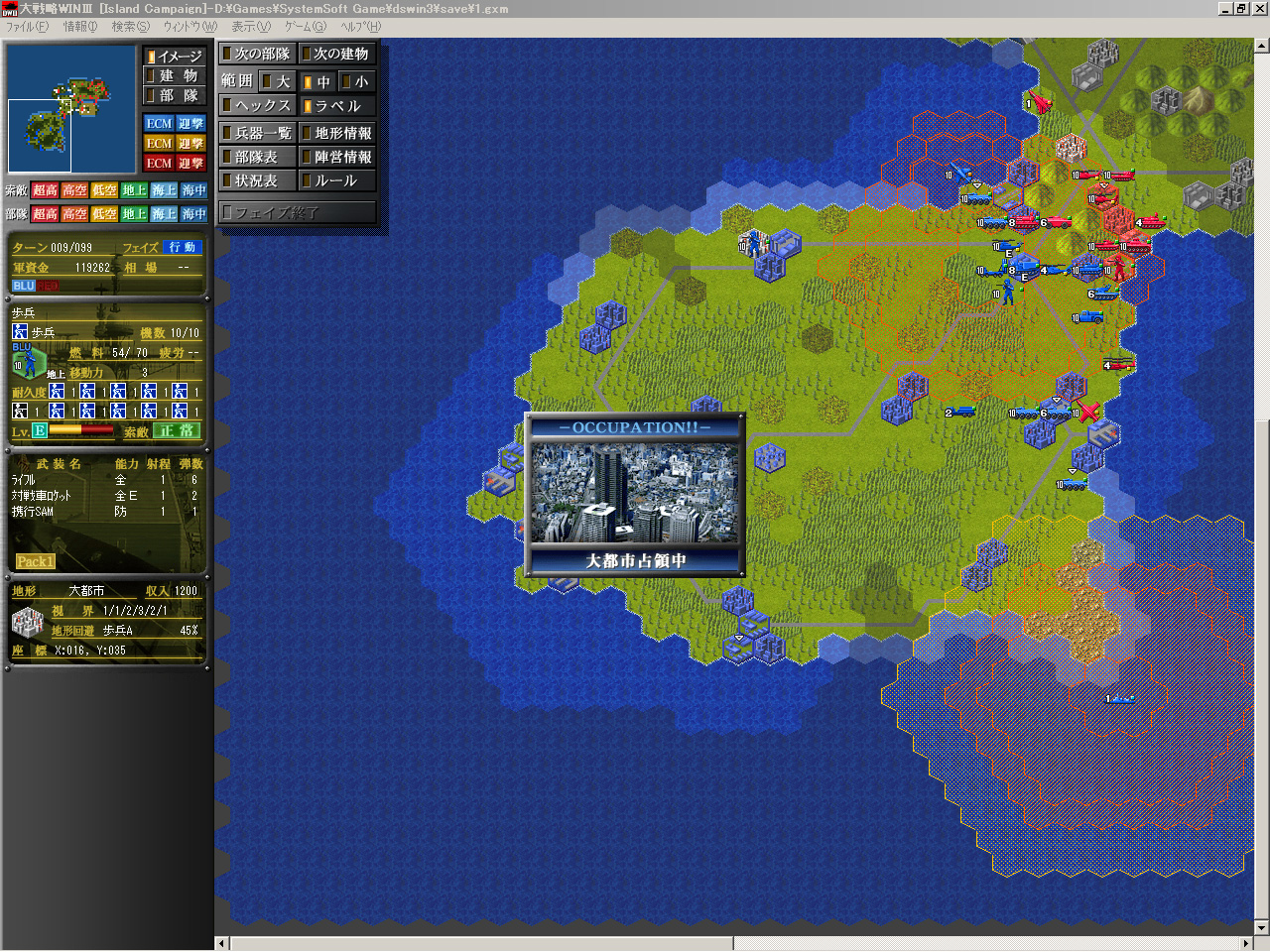Select the 部隊 minimap mode
The image size is (1270, 952).
[x=175, y=96]
